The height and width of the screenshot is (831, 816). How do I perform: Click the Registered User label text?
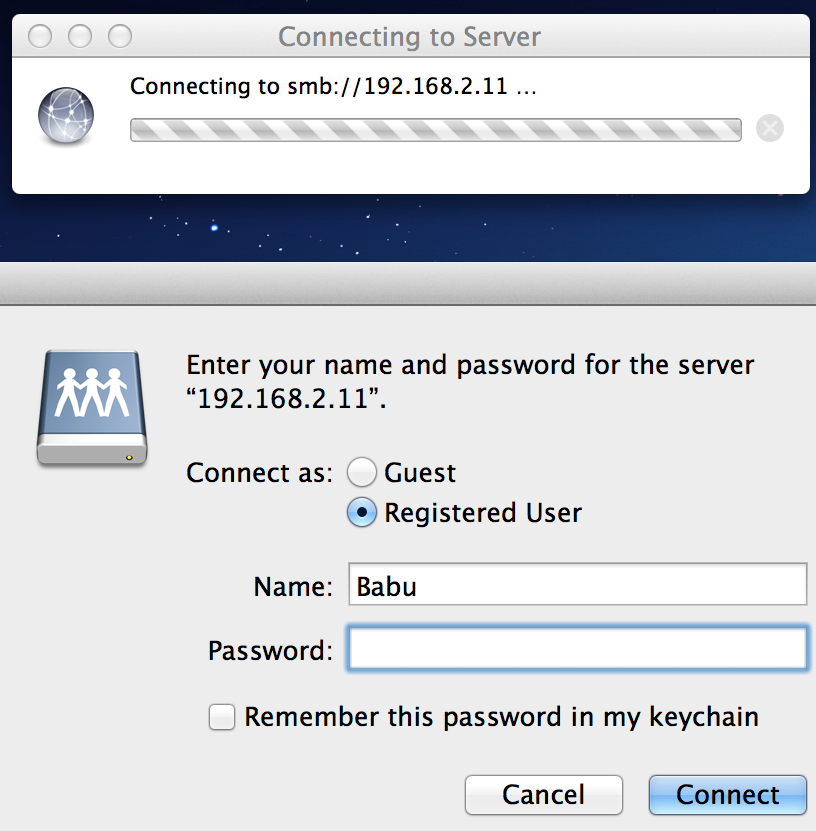click(x=483, y=512)
